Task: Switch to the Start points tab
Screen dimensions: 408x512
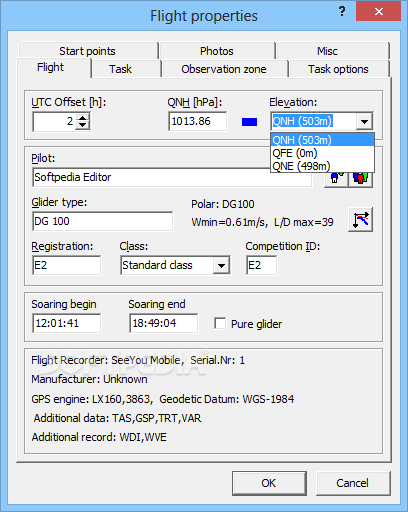Action: (x=87, y=51)
